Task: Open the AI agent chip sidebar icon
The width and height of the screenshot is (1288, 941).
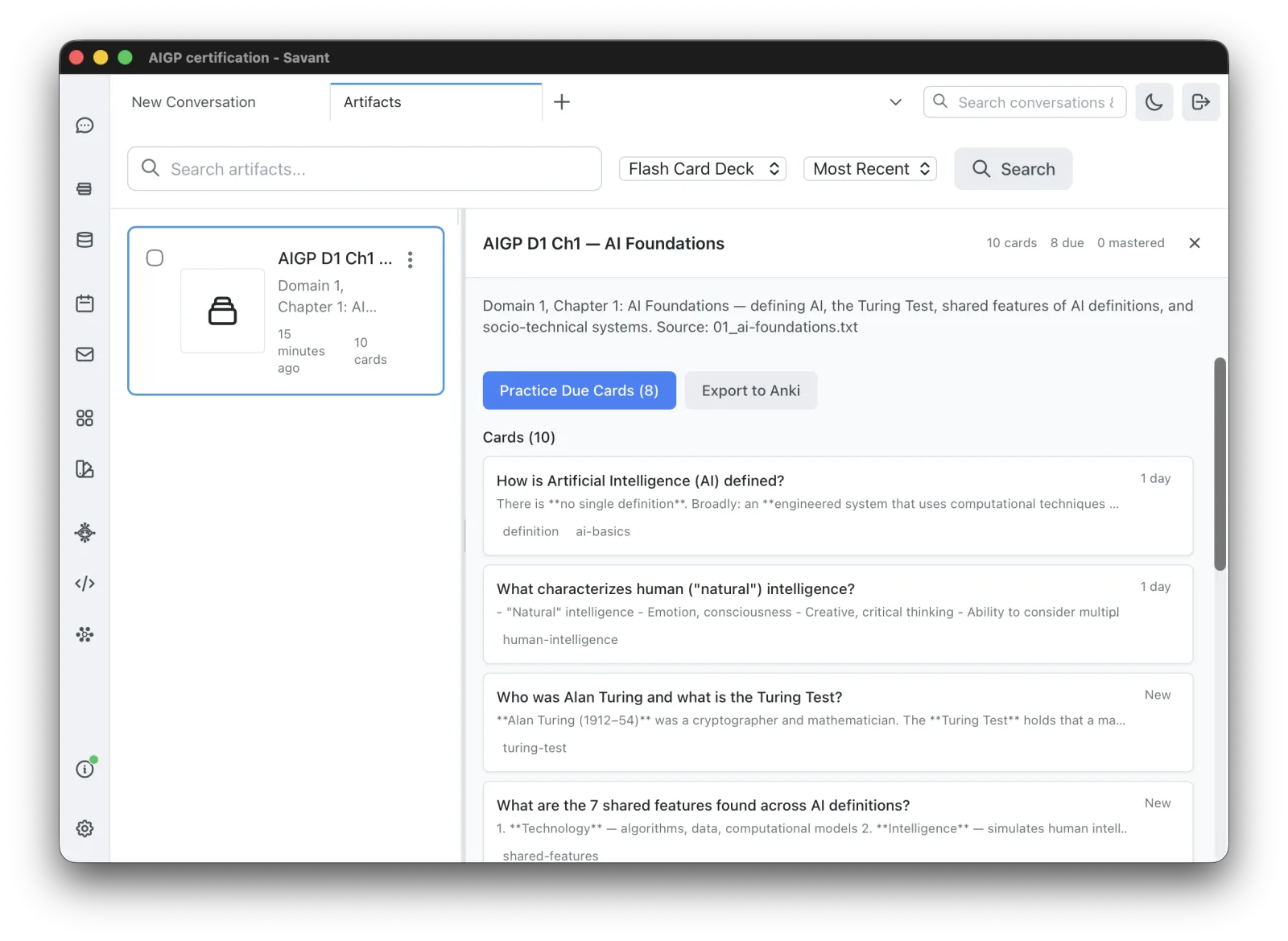Action: point(85,532)
